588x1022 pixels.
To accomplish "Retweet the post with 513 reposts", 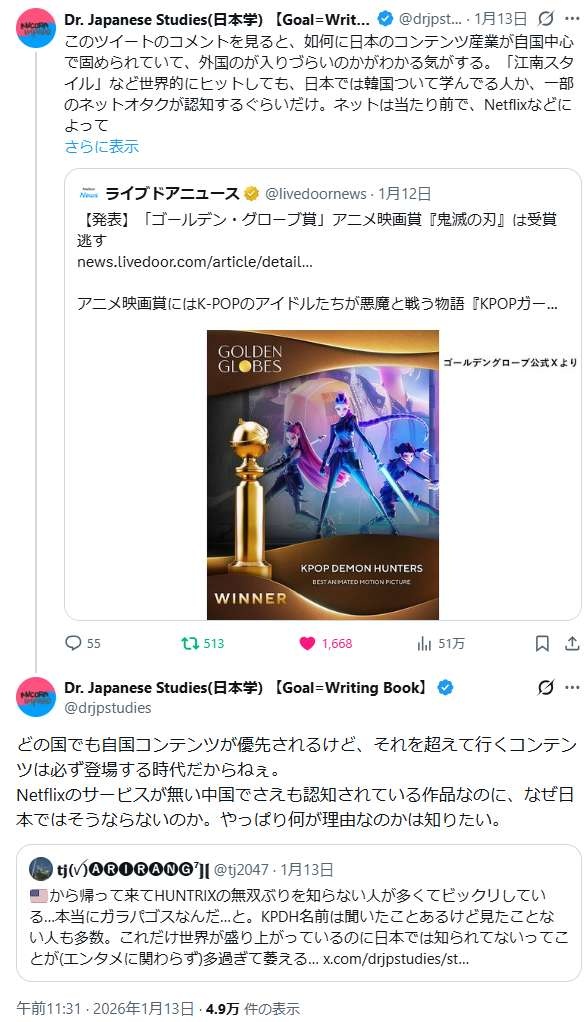I will (x=190, y=643).
